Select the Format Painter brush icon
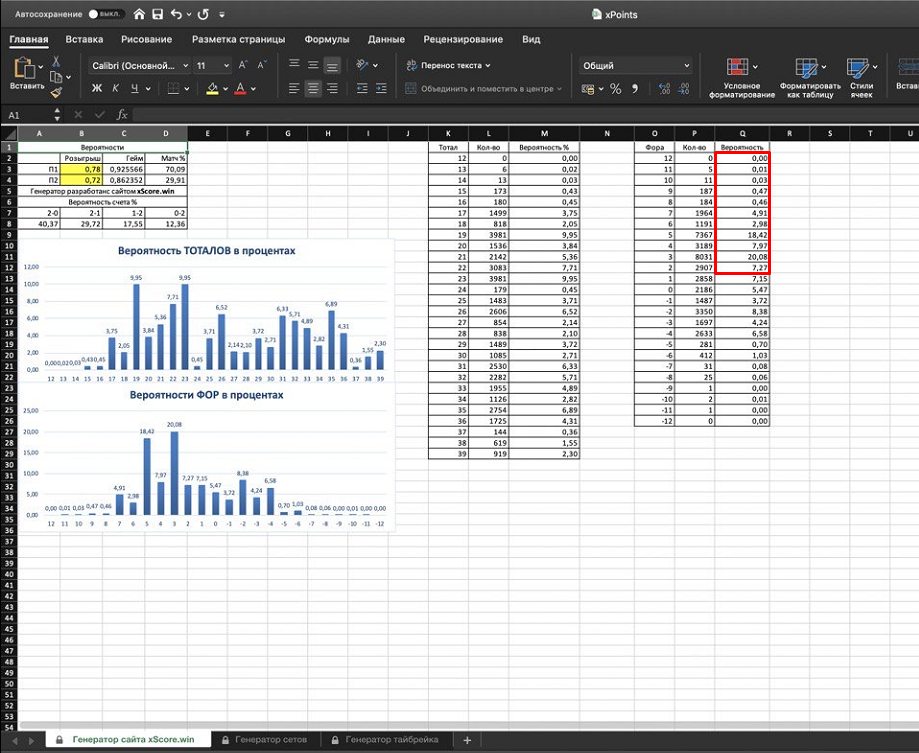Viewport: 919px width, 753px height. pos(56,92)
